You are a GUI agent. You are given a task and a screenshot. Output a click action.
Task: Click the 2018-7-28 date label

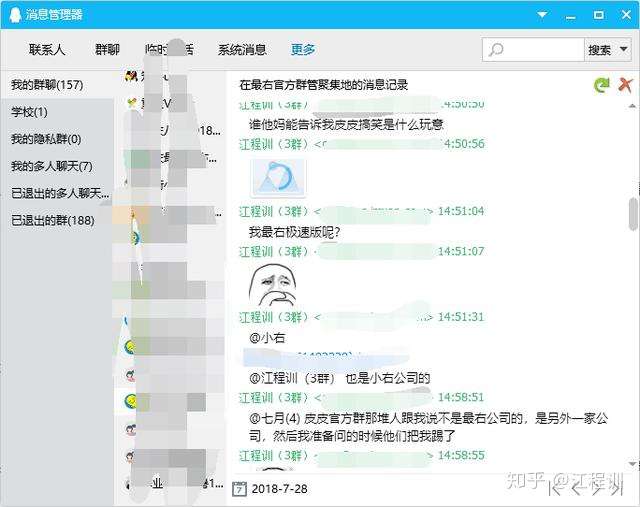tap(280, 489)
